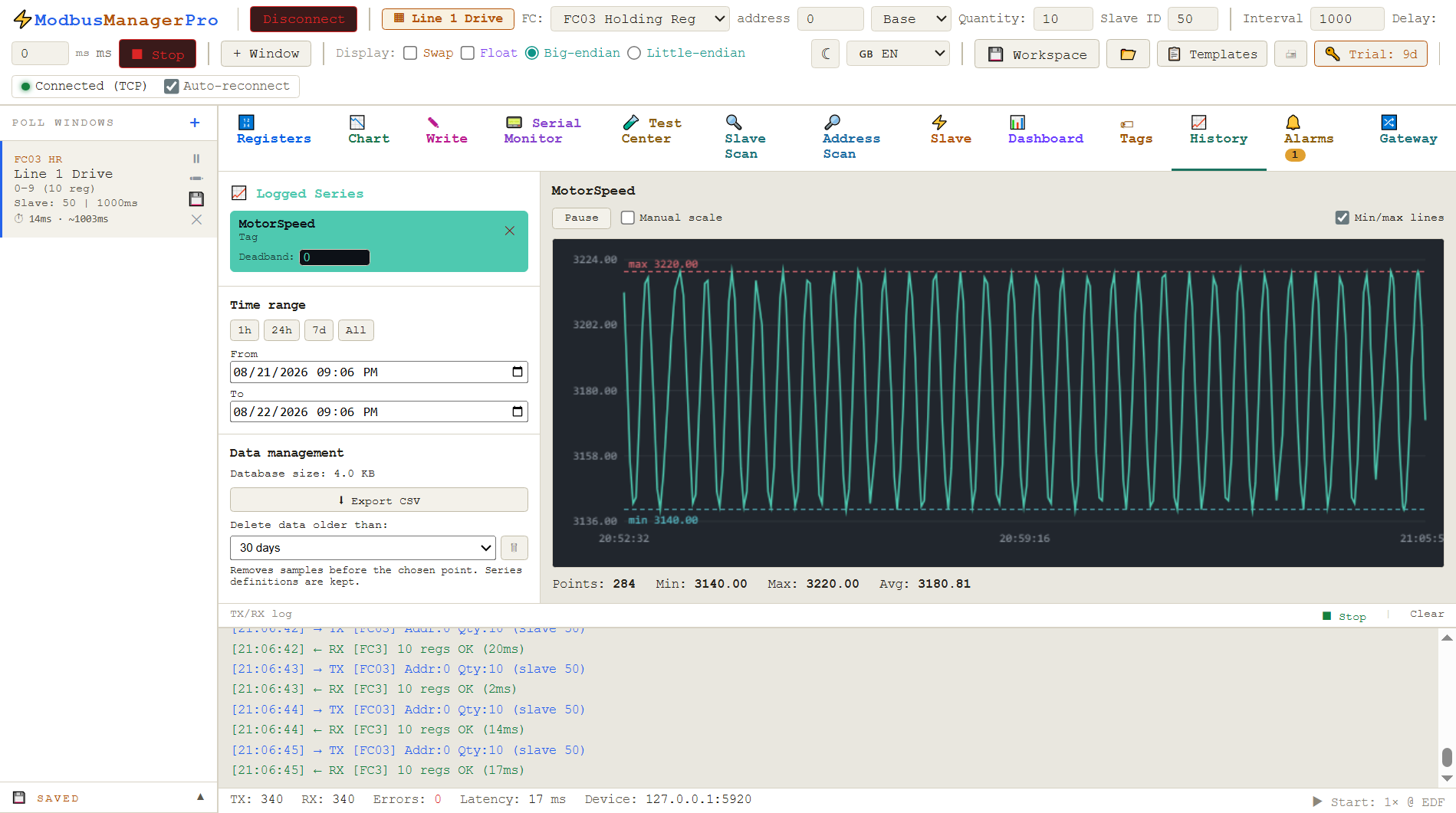
Task: Toggle the Auto-reconnect checkbox
Action: 172,86
